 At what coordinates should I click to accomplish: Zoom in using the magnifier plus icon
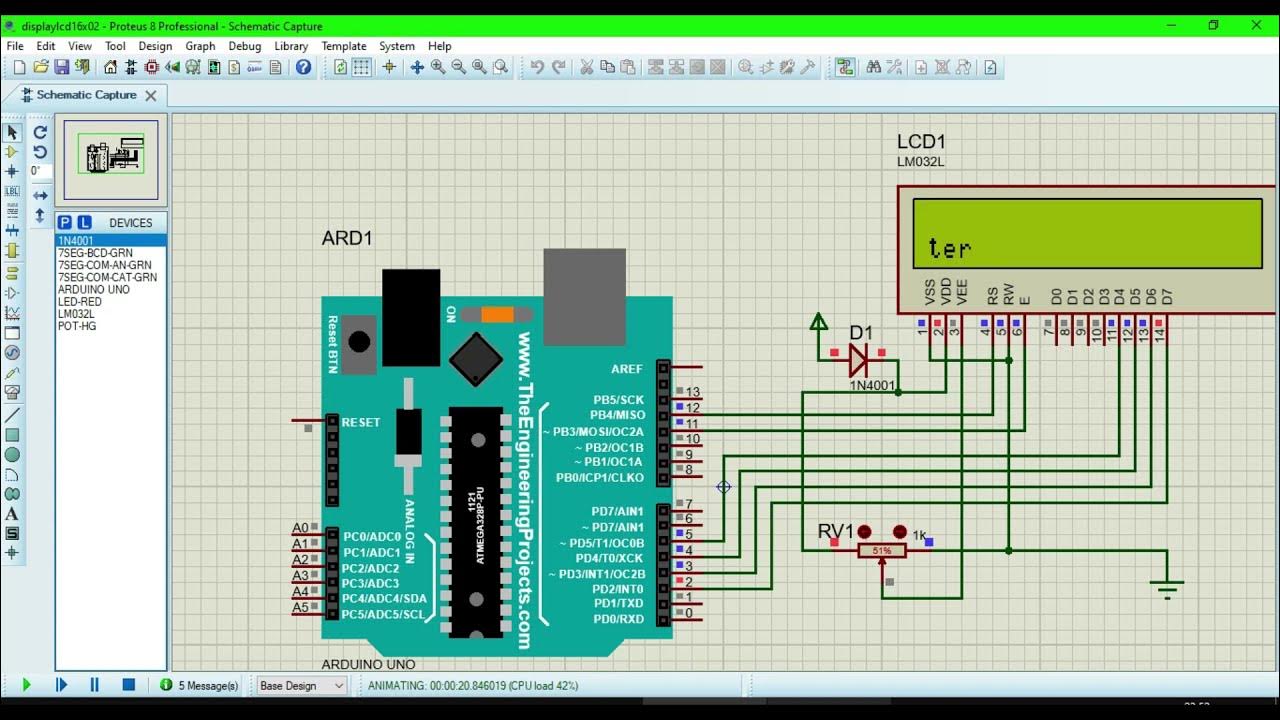(438, 67)
